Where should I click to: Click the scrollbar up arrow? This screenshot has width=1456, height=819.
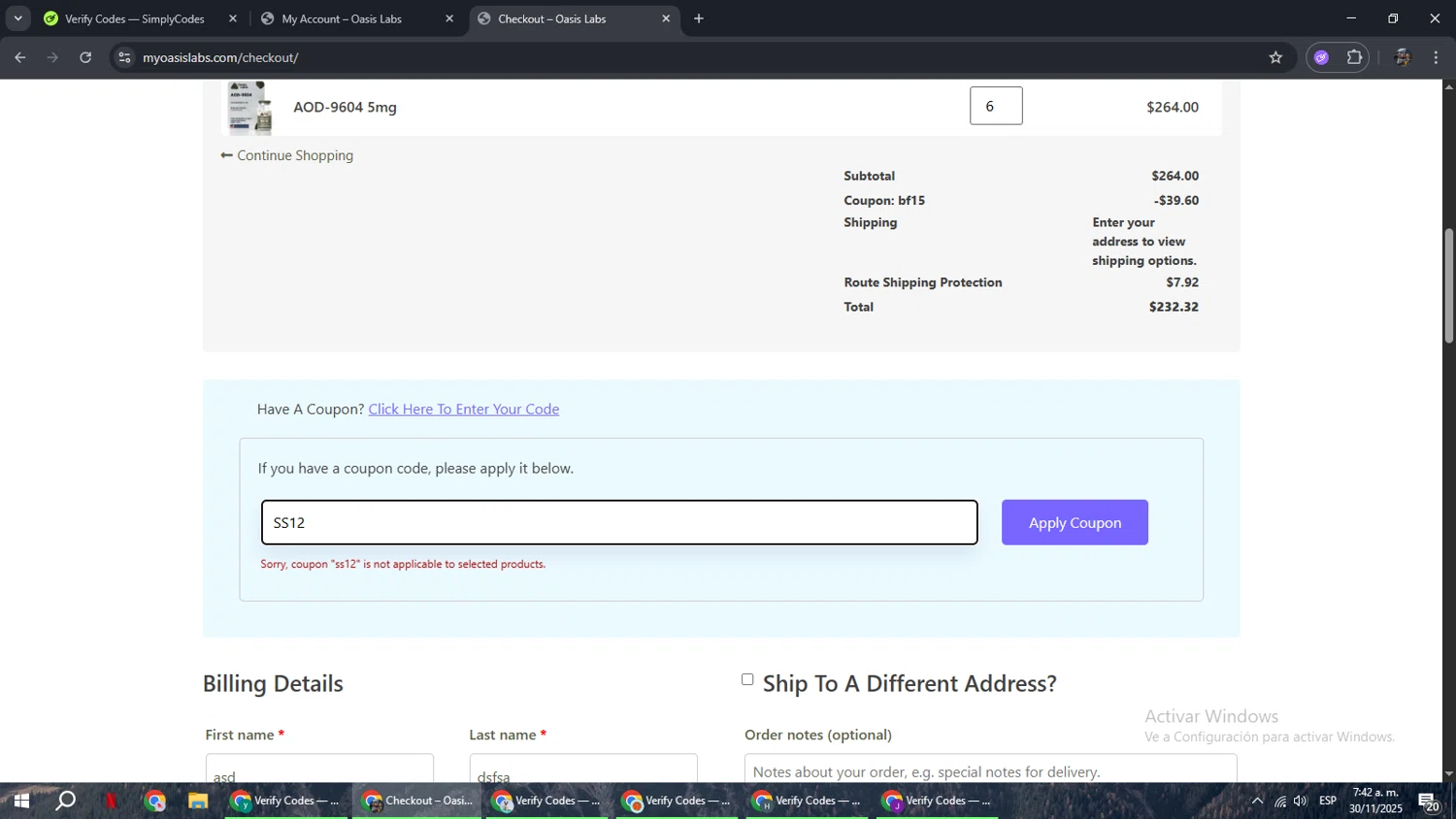[x=1448, y=87]
